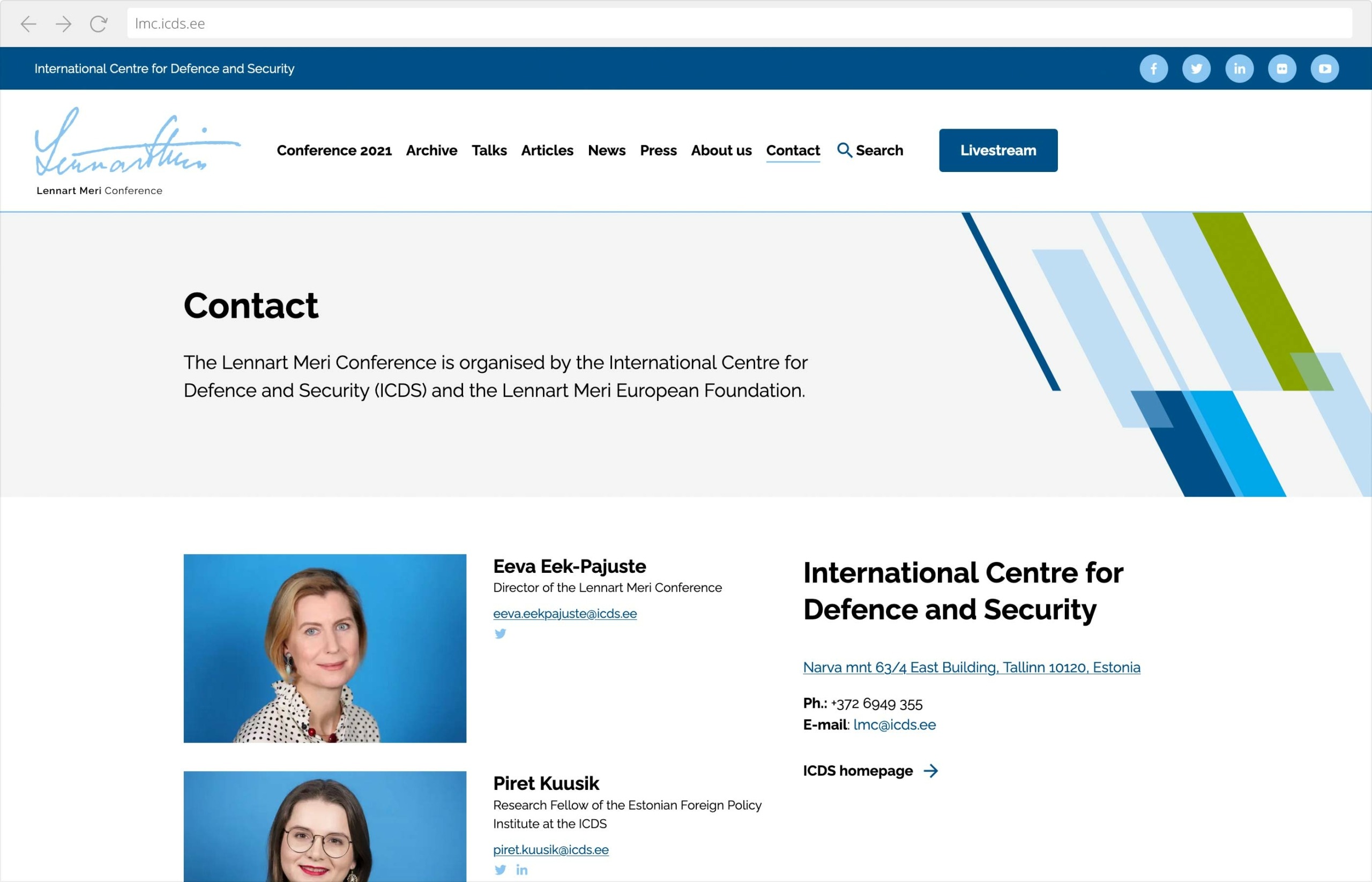Open the Narva mnt 63/4 address link
The height and width of the screenshot is (882, 1372).
coord(971,667)
